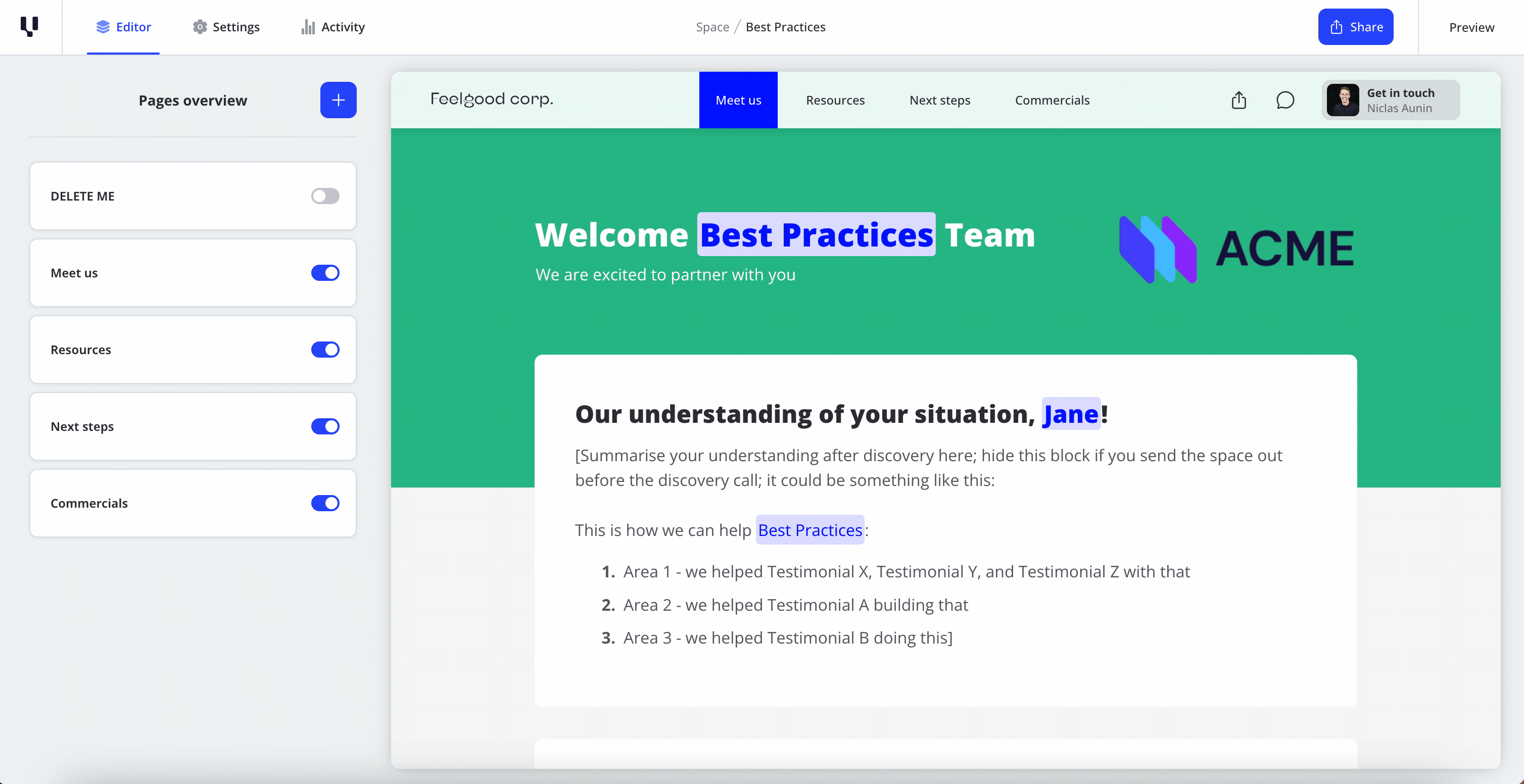This screenshot has height=784, width=1524.
Task: Switch off the Next steps page toggle
Action: 325,426
